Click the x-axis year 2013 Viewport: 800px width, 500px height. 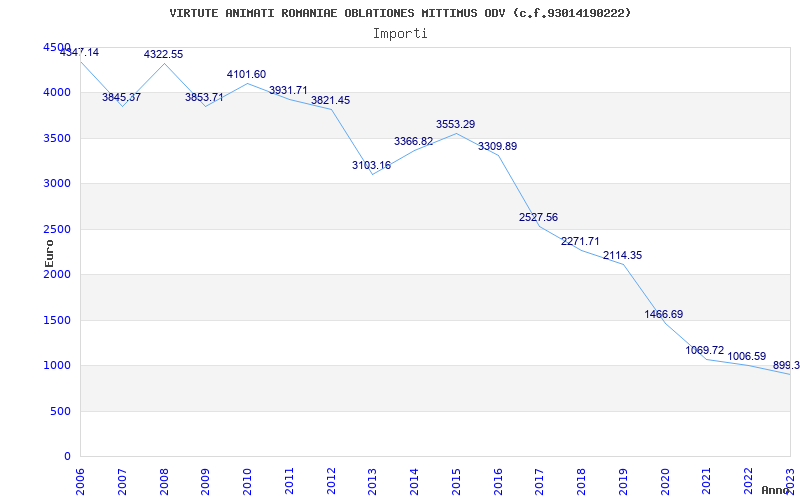pyautogui.click(x=372, y=482)
